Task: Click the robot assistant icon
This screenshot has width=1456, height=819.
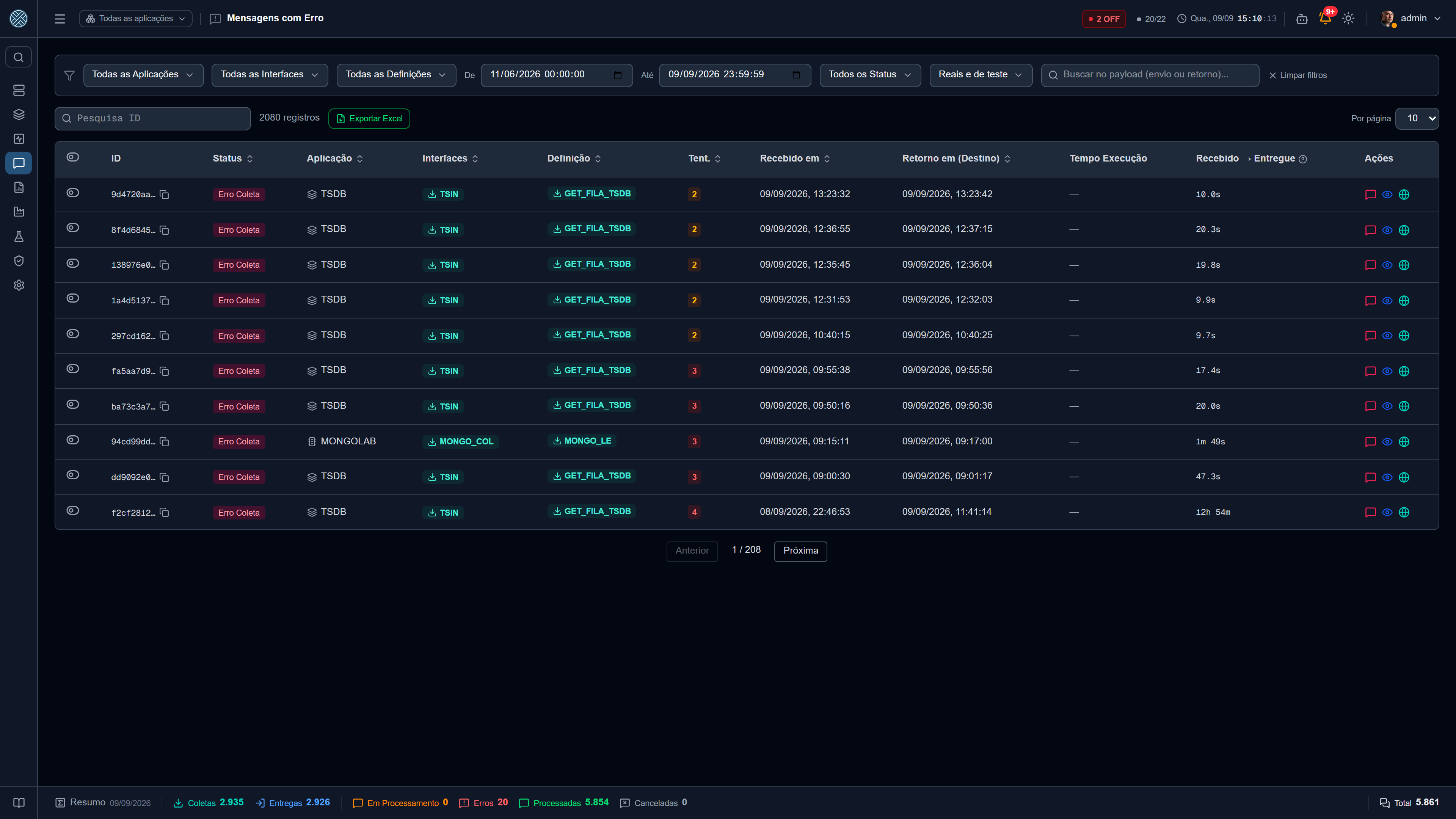Action: (1302, 19)
